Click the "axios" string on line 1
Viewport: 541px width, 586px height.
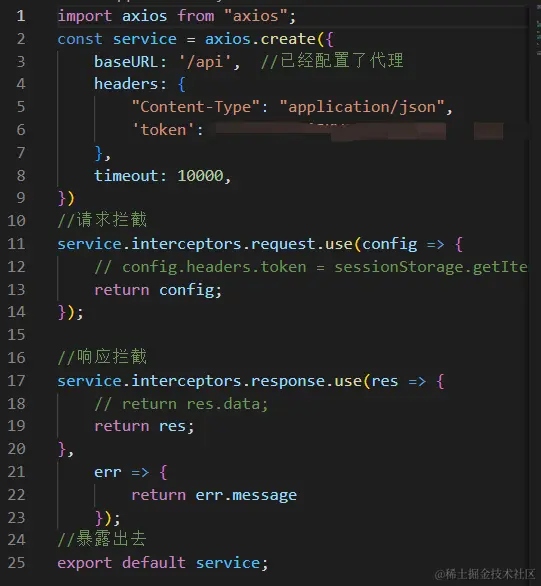(x=256, y=16)
